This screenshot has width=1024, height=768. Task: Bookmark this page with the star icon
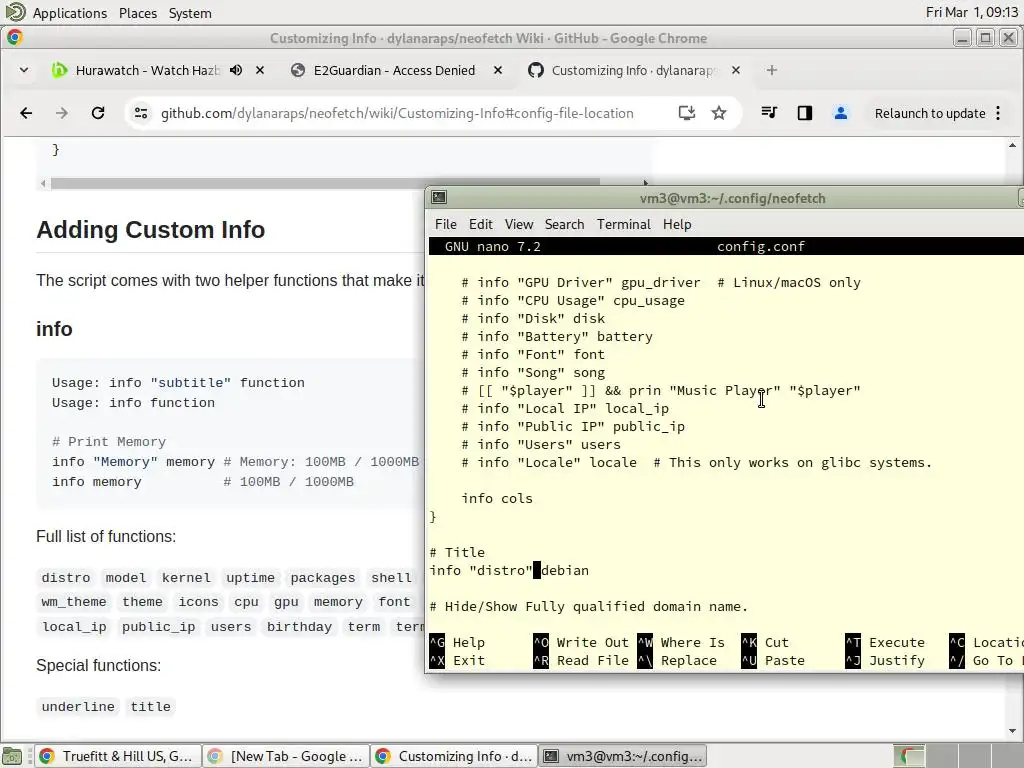point(719,113)
